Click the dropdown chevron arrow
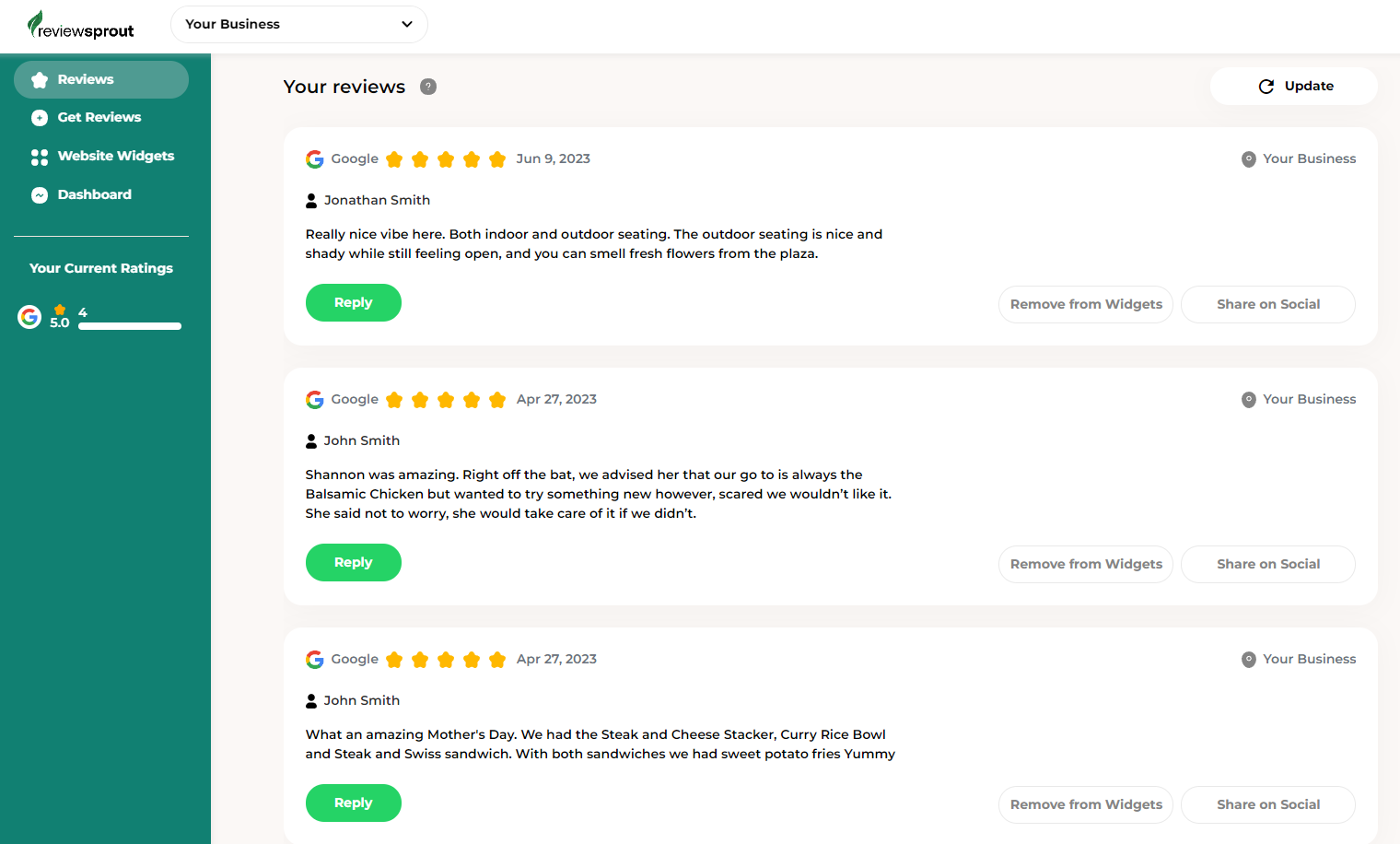 (407, 24)
